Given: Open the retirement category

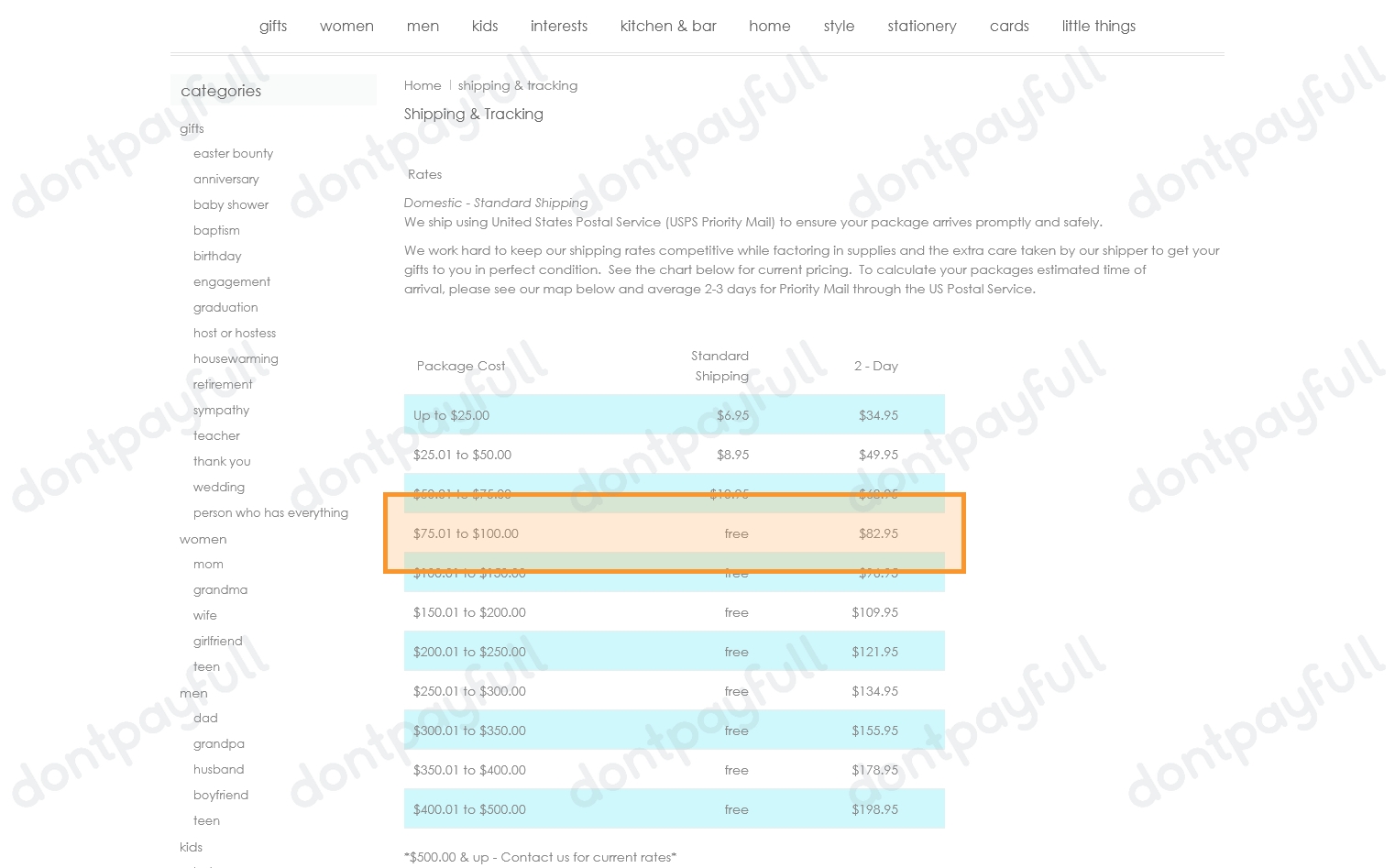Looking at the screenshot, I should pos(223,385).
